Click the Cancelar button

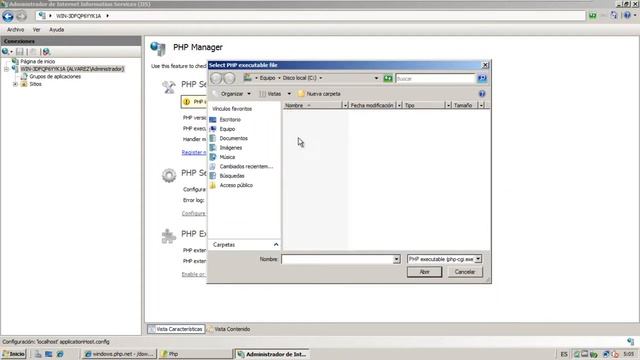465,272
